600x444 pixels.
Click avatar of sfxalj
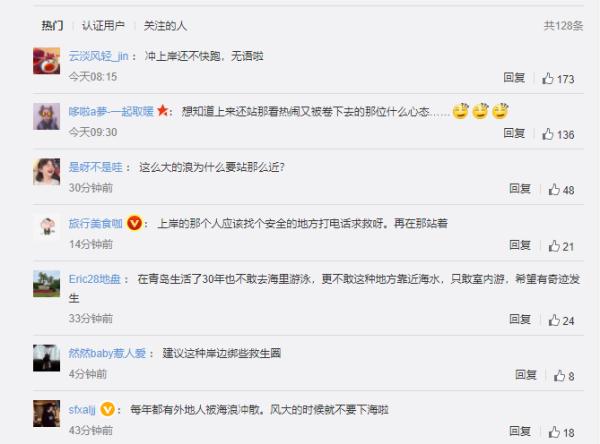tap(47, 413)
